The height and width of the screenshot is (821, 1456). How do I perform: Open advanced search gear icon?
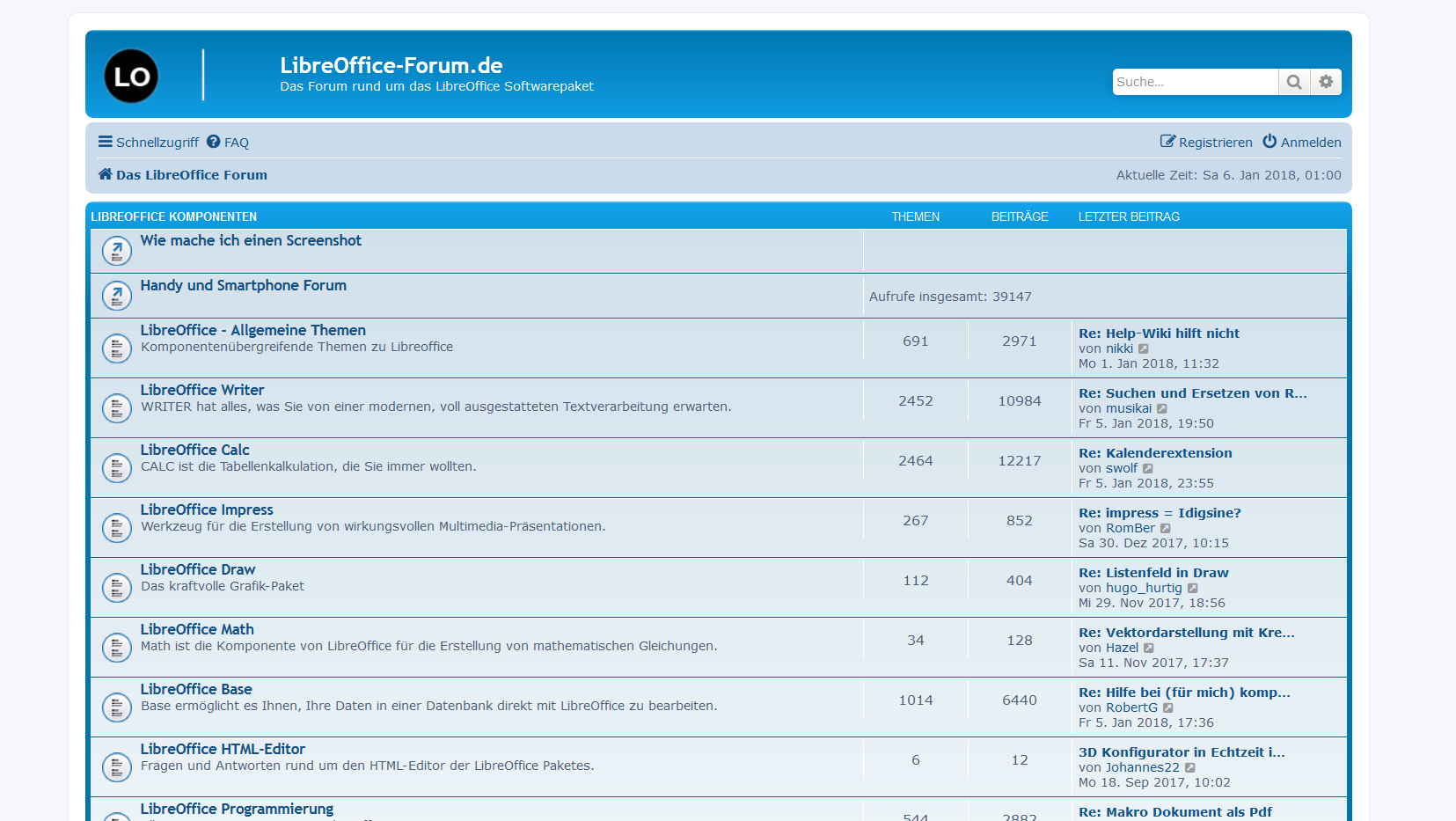(1326, 82)
